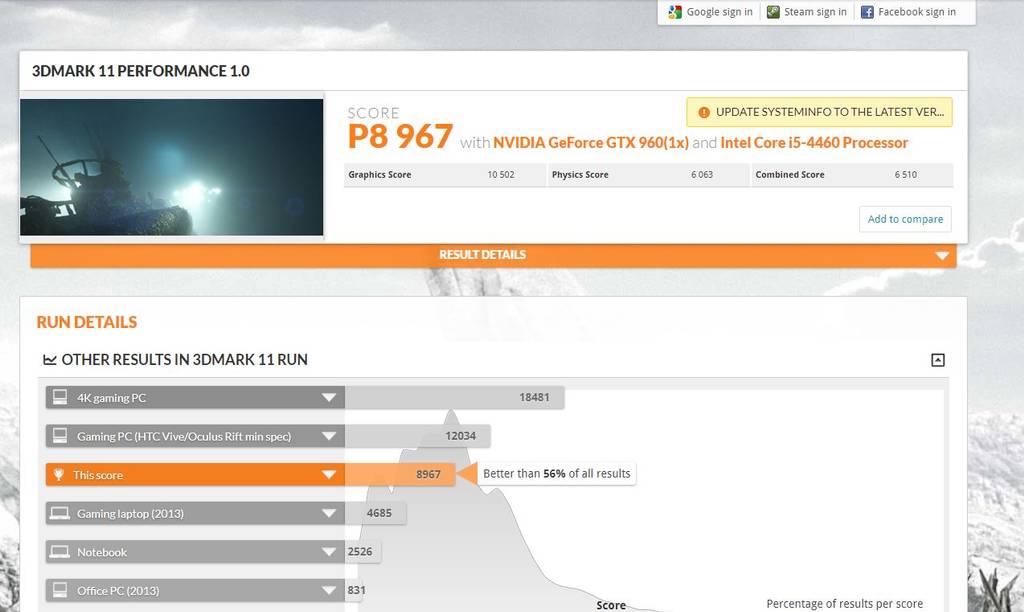Click the 4685 score bar value
The width and height of the screenshot is (1024, 612).
(379, 513)
